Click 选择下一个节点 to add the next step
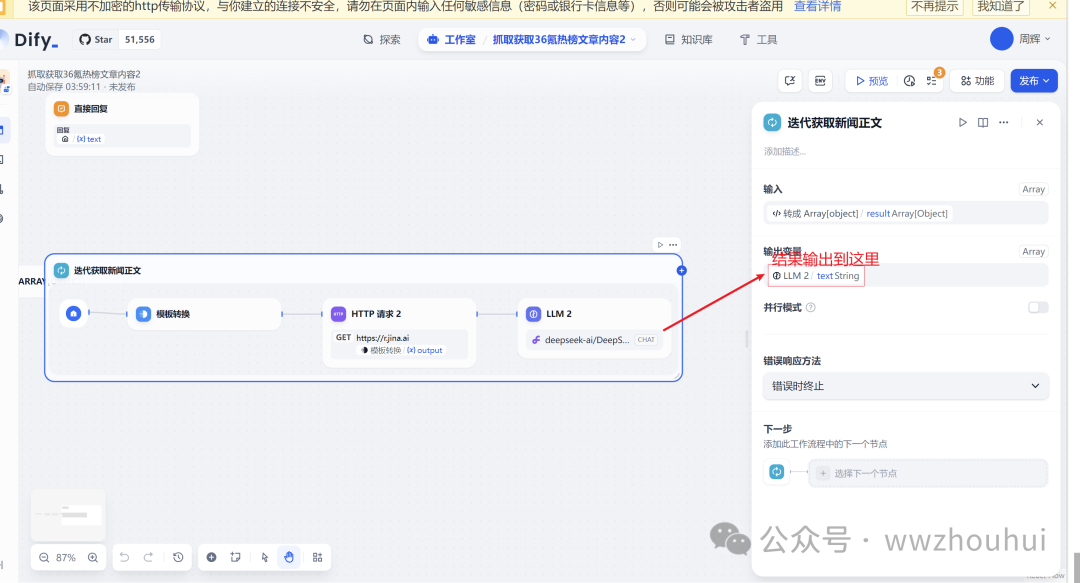 (928, 473)
